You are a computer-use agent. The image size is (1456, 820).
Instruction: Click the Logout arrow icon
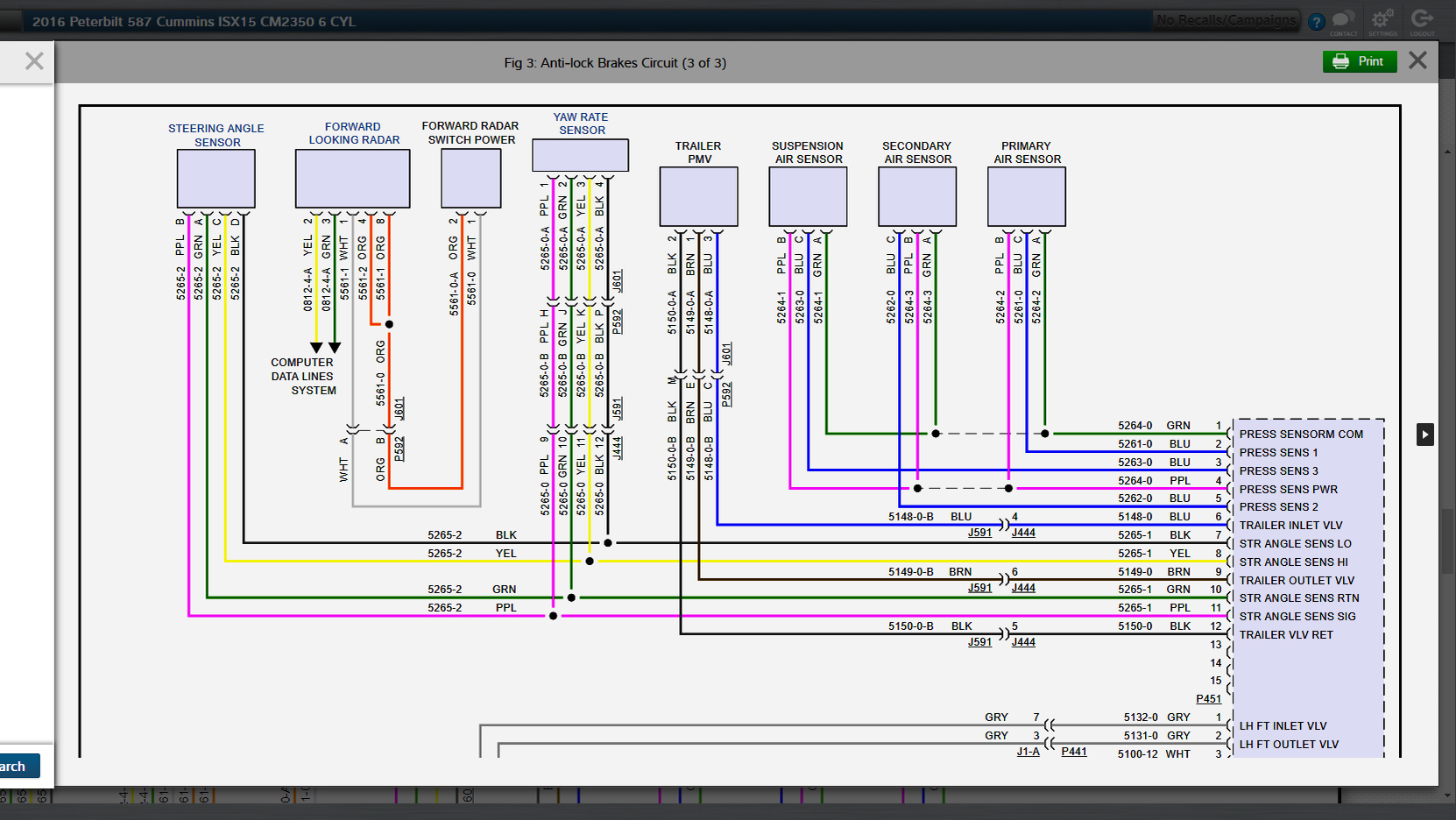1421,19
